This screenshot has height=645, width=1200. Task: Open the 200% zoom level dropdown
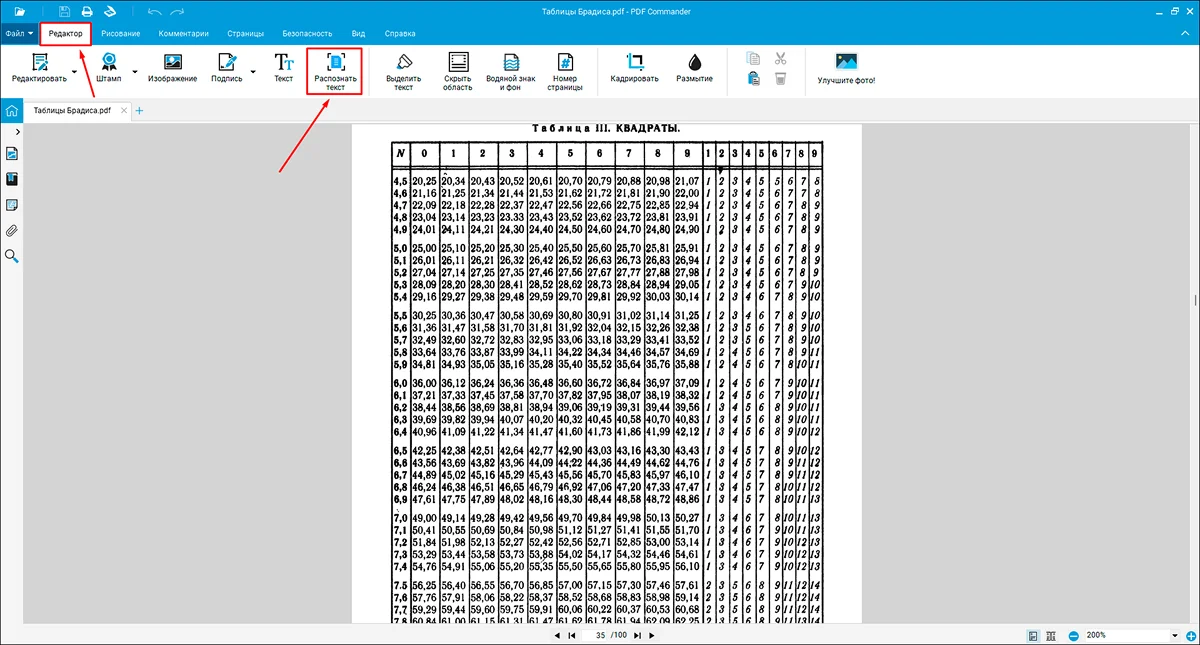[x=1175, y=635]
